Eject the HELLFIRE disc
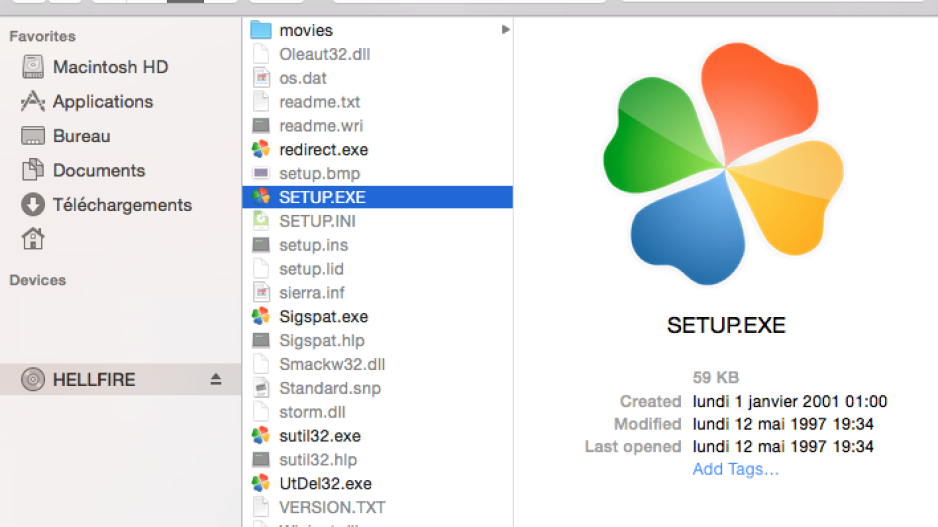 (216, 379)
